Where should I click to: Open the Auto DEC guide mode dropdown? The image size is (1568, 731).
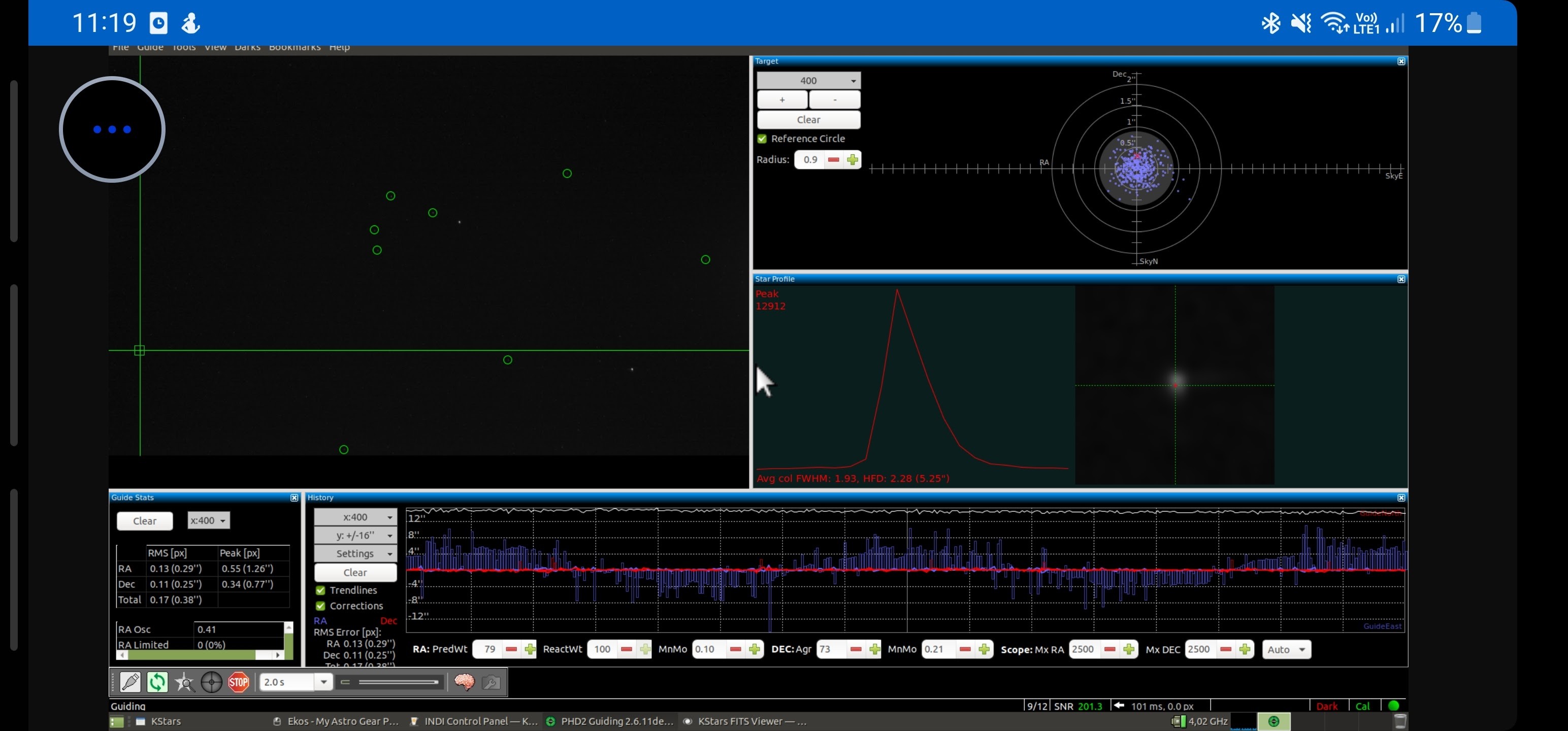(1286, 649)
